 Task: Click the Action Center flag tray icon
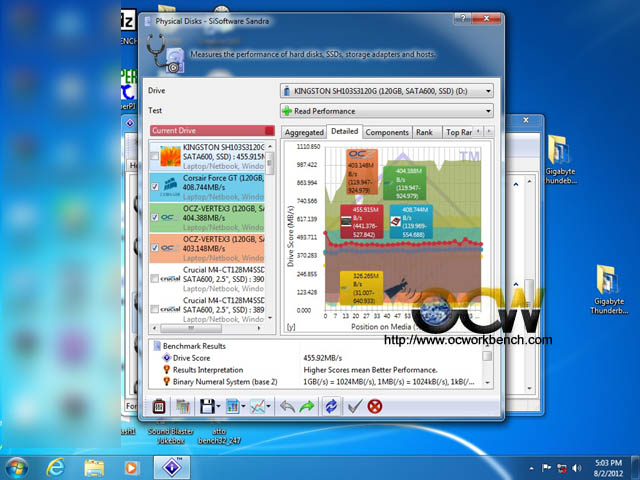click(547, 468)
